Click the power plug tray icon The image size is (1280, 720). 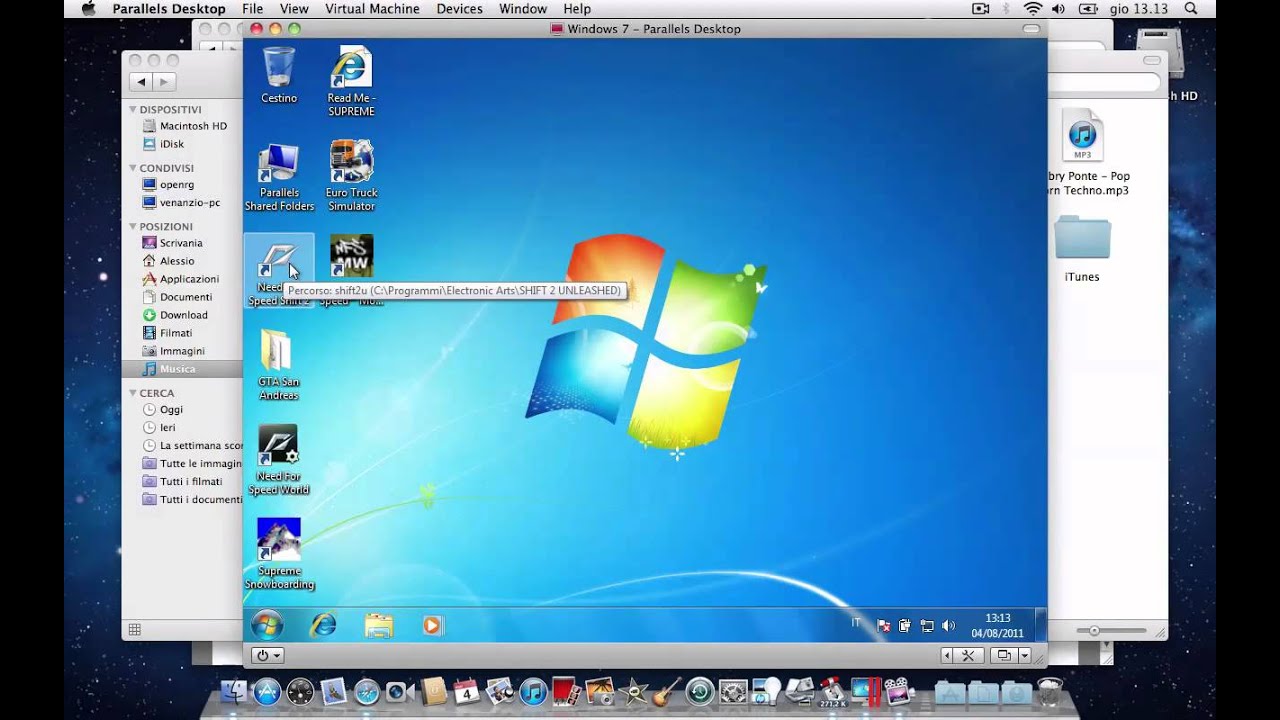pos(905,626)
